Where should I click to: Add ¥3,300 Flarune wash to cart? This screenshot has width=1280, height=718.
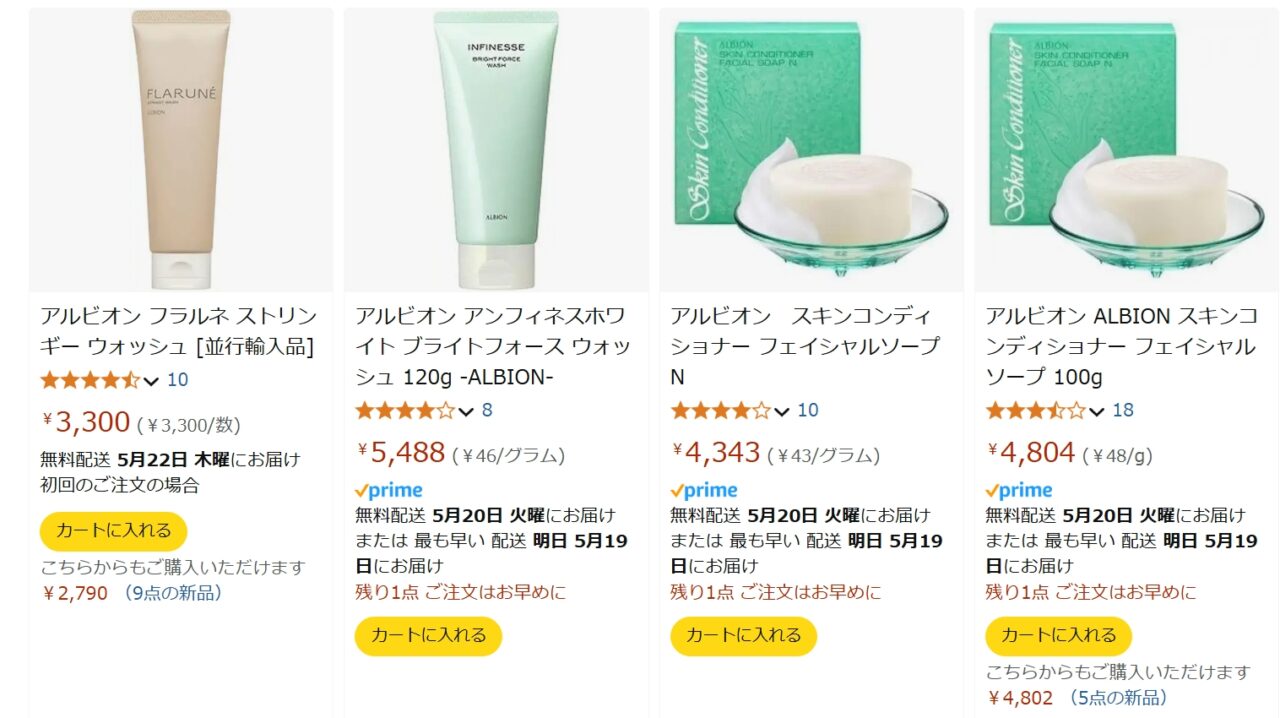114,531
